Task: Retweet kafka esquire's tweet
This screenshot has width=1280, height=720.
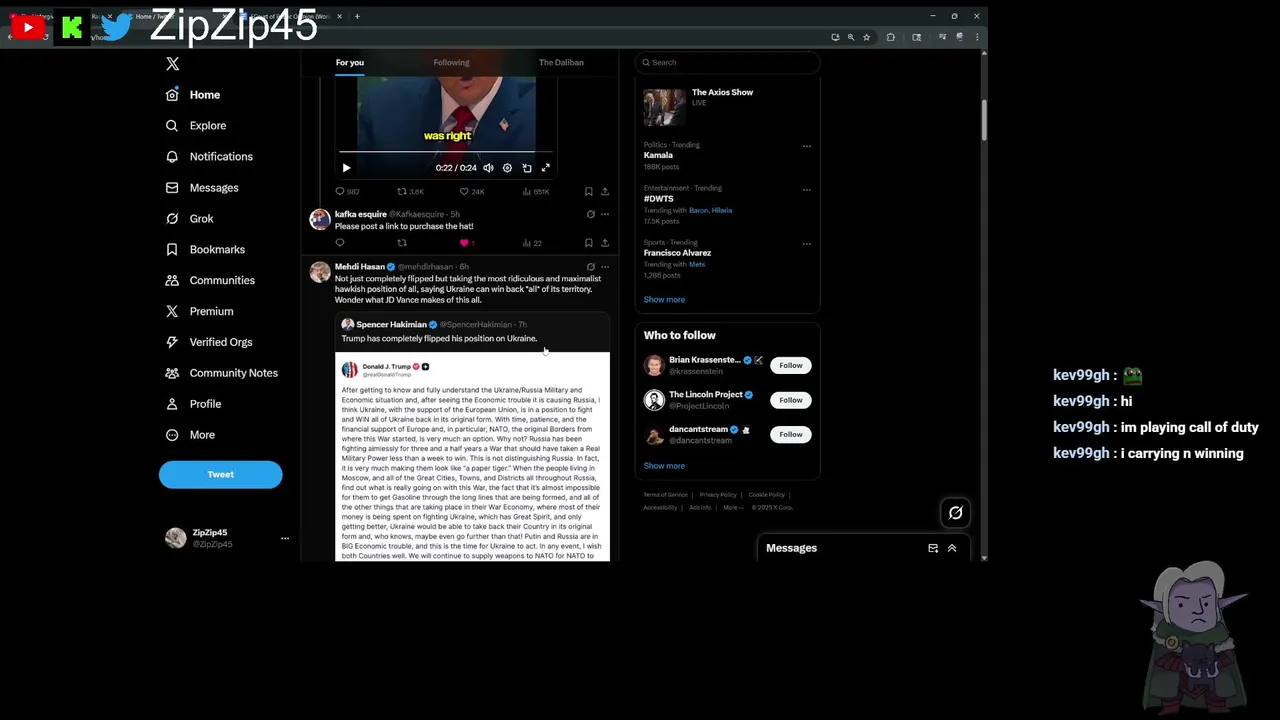Action: click(x=402, y=243)
